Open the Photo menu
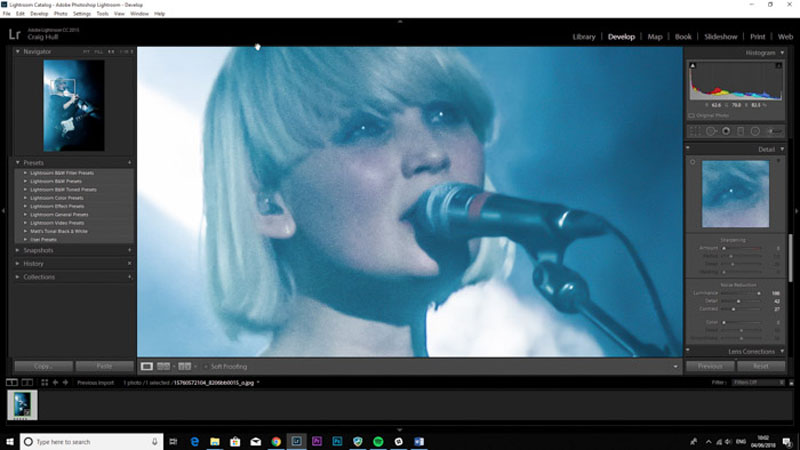 click(x=60, y=14)
